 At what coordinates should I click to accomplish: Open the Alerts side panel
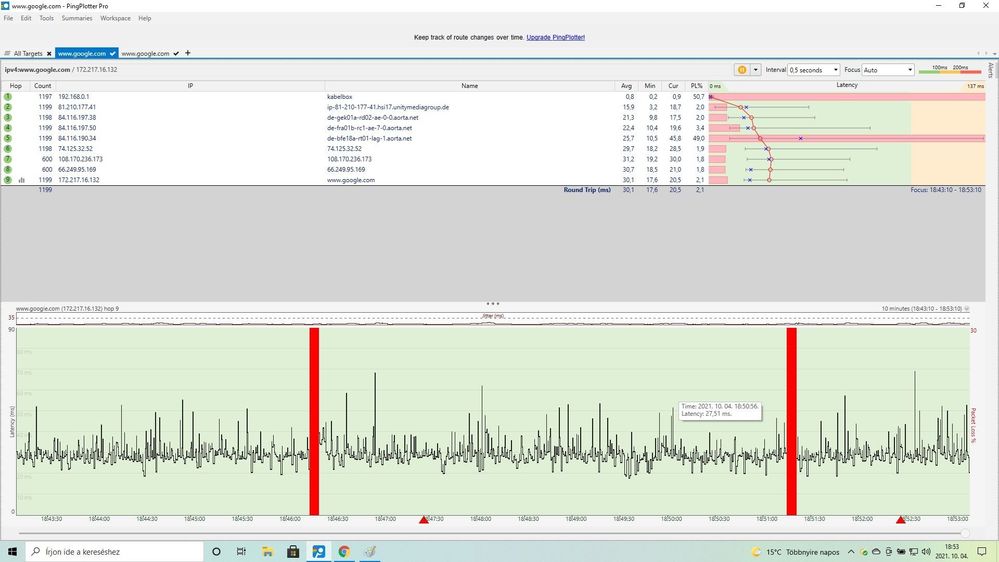point(991,69)
